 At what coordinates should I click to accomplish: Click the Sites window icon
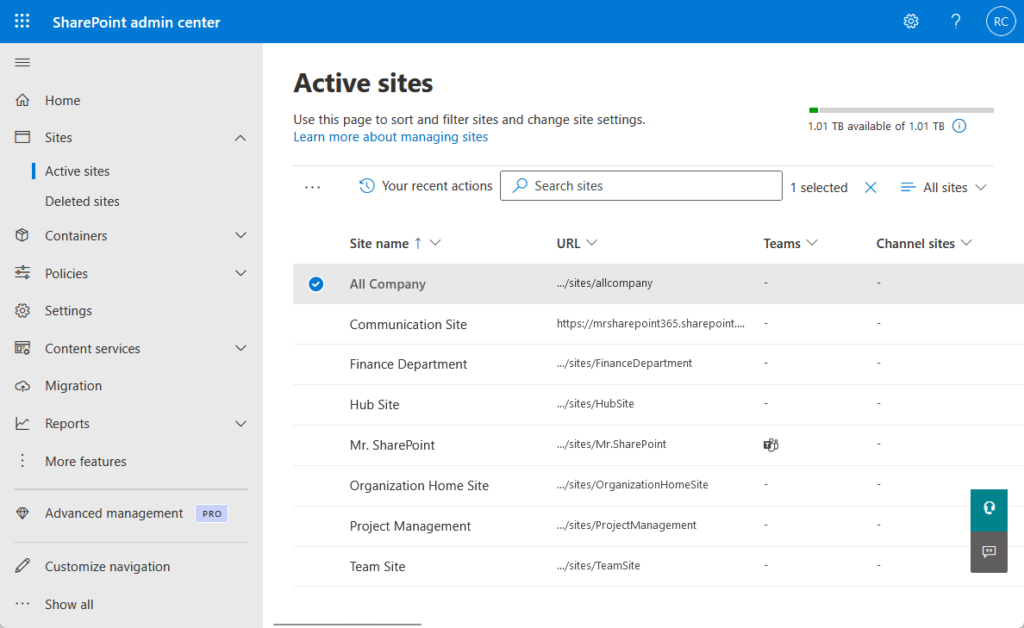[22, 137]
